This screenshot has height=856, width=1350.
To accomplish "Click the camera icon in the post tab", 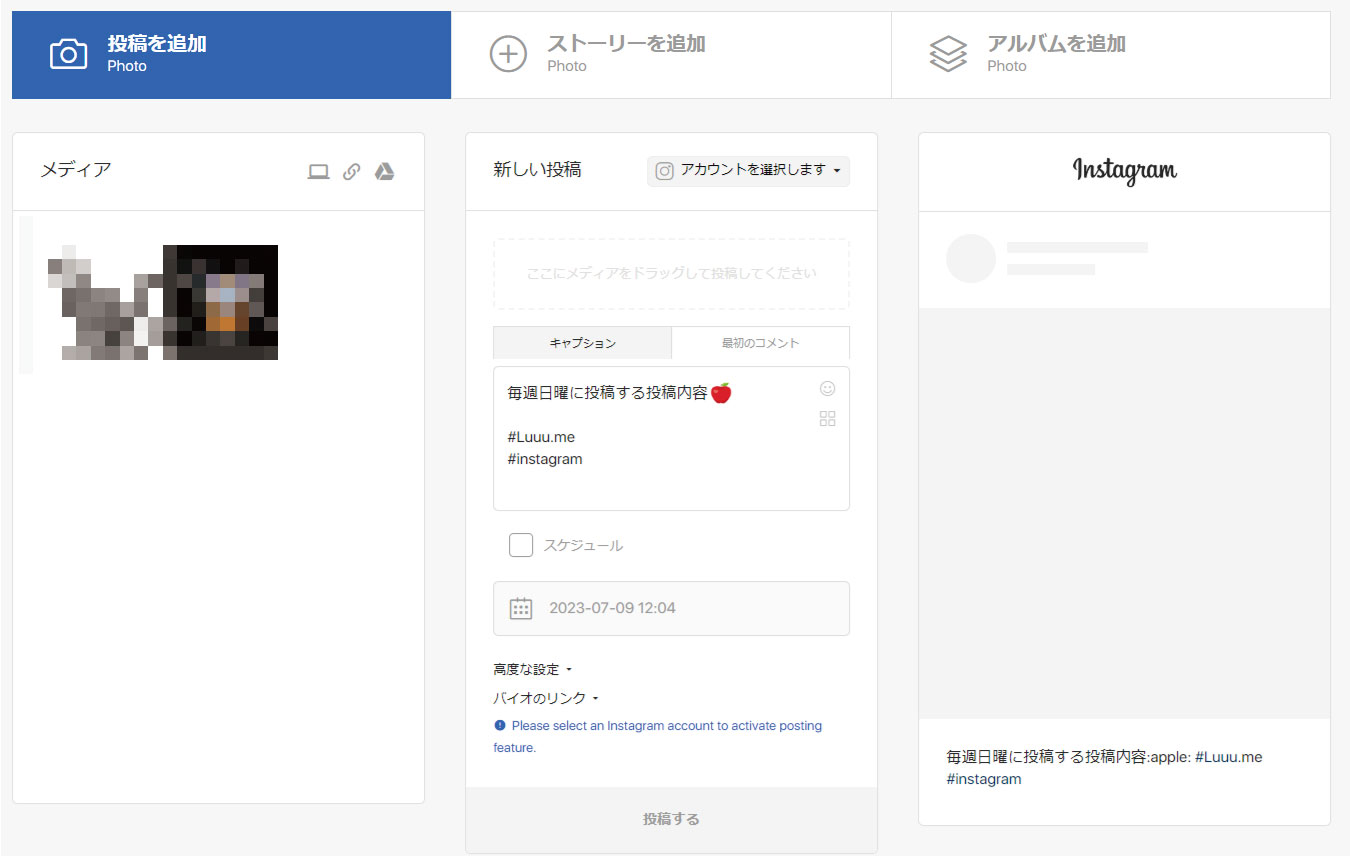I will click(x=68, y=54).
